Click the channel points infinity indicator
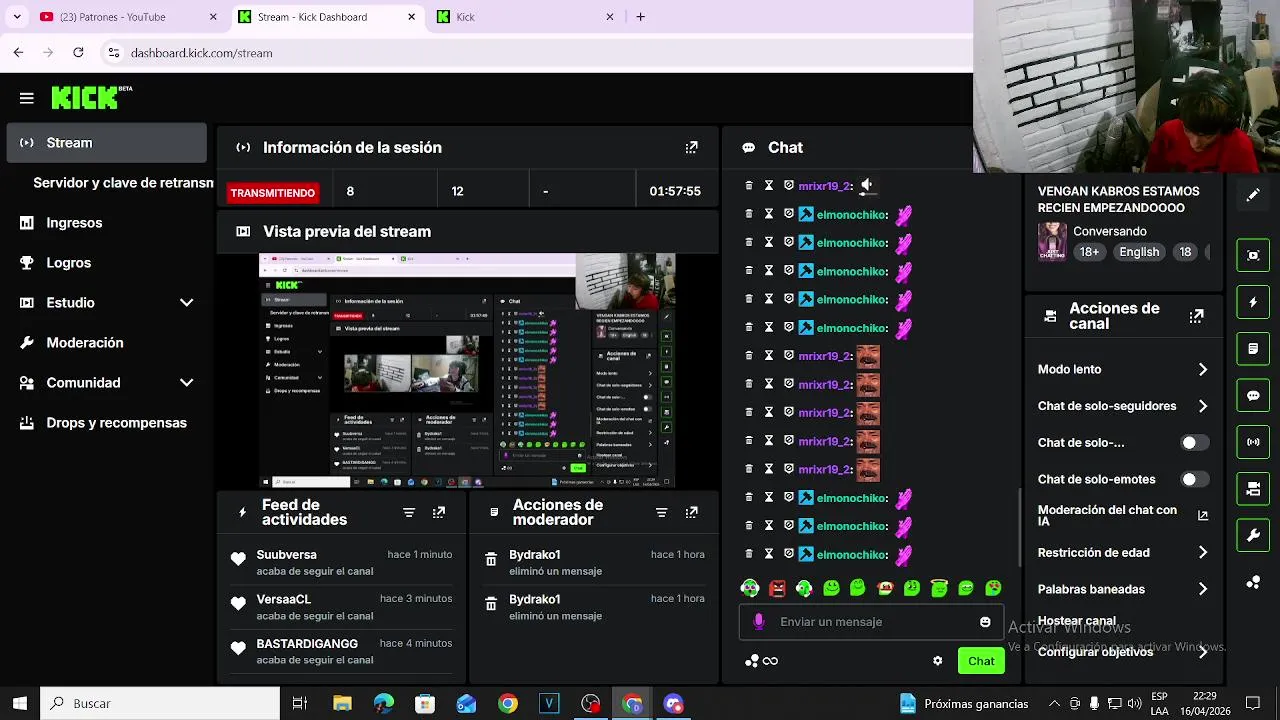The image size is (1280, 720). pyautogui.click(x=762, y=661)
